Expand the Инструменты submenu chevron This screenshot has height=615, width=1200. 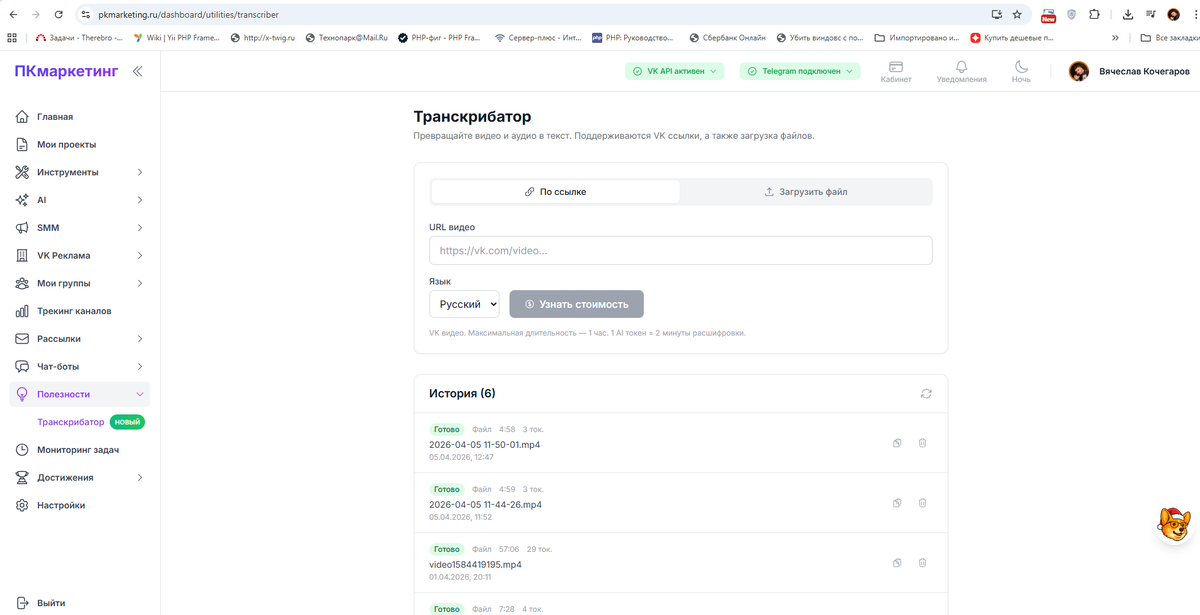140,172
